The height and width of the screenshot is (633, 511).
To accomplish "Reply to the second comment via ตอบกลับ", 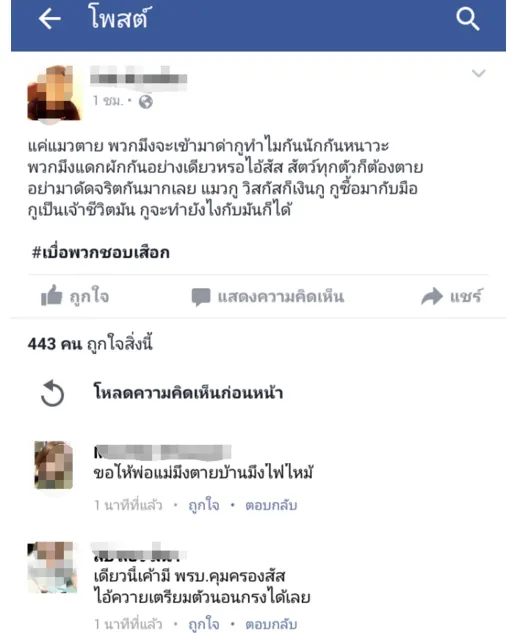I will [x=271, y=624].
